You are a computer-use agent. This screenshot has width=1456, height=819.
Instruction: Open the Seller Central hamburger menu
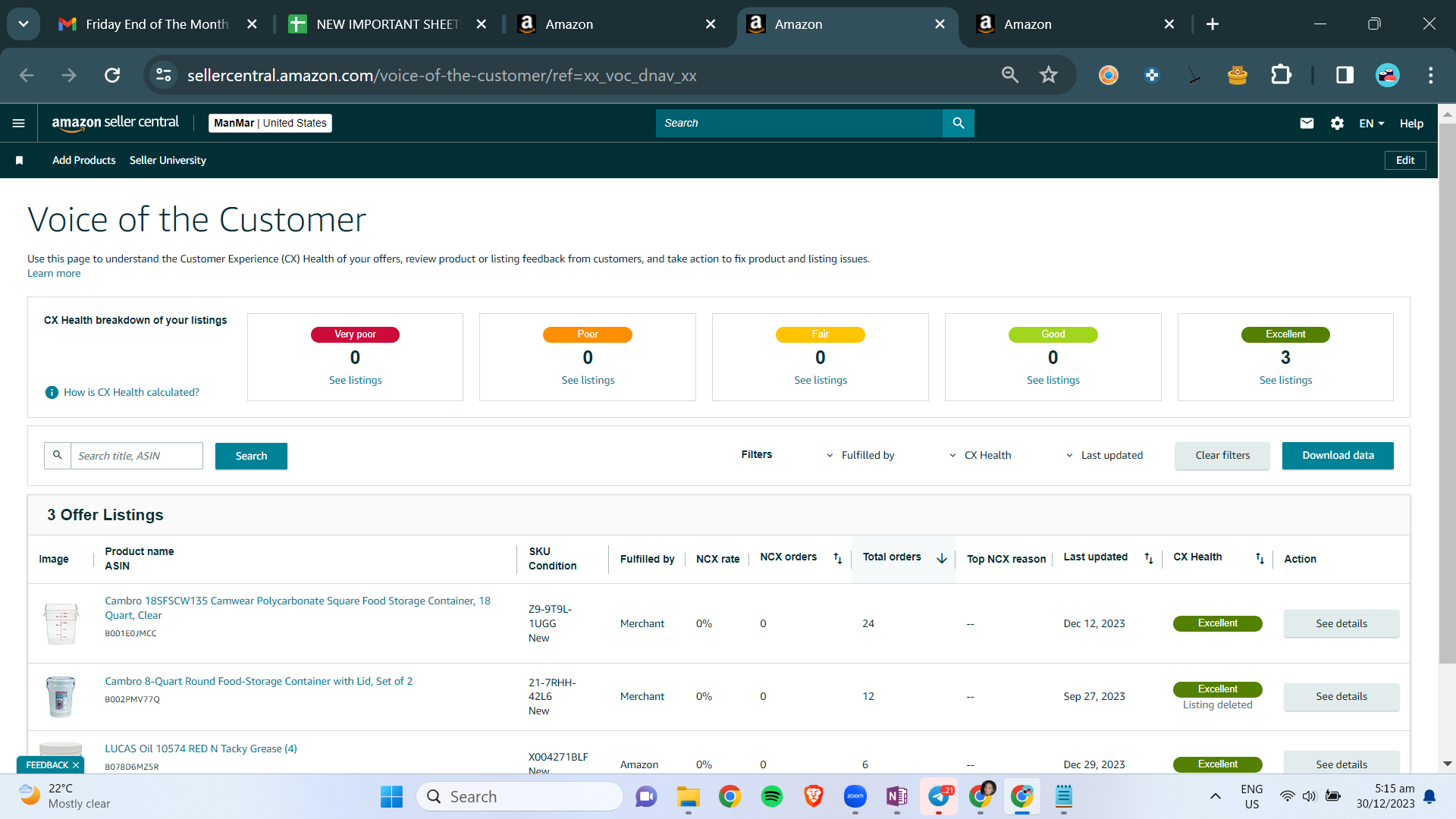(19, 123)
